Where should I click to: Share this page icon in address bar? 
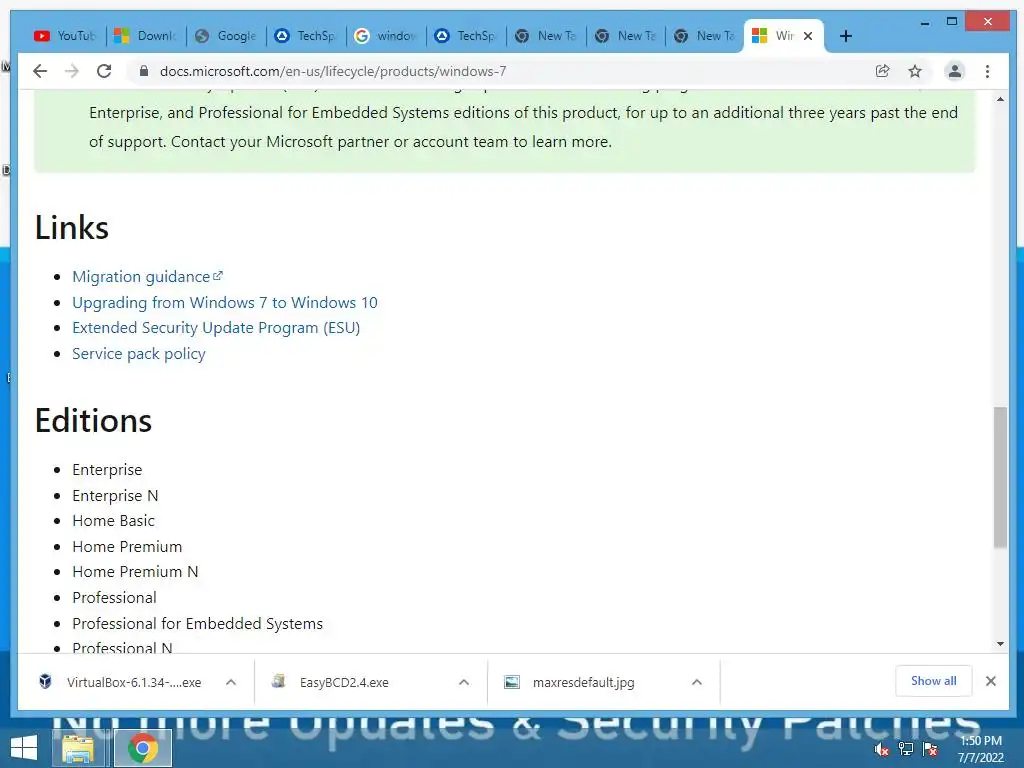point(882,71)
